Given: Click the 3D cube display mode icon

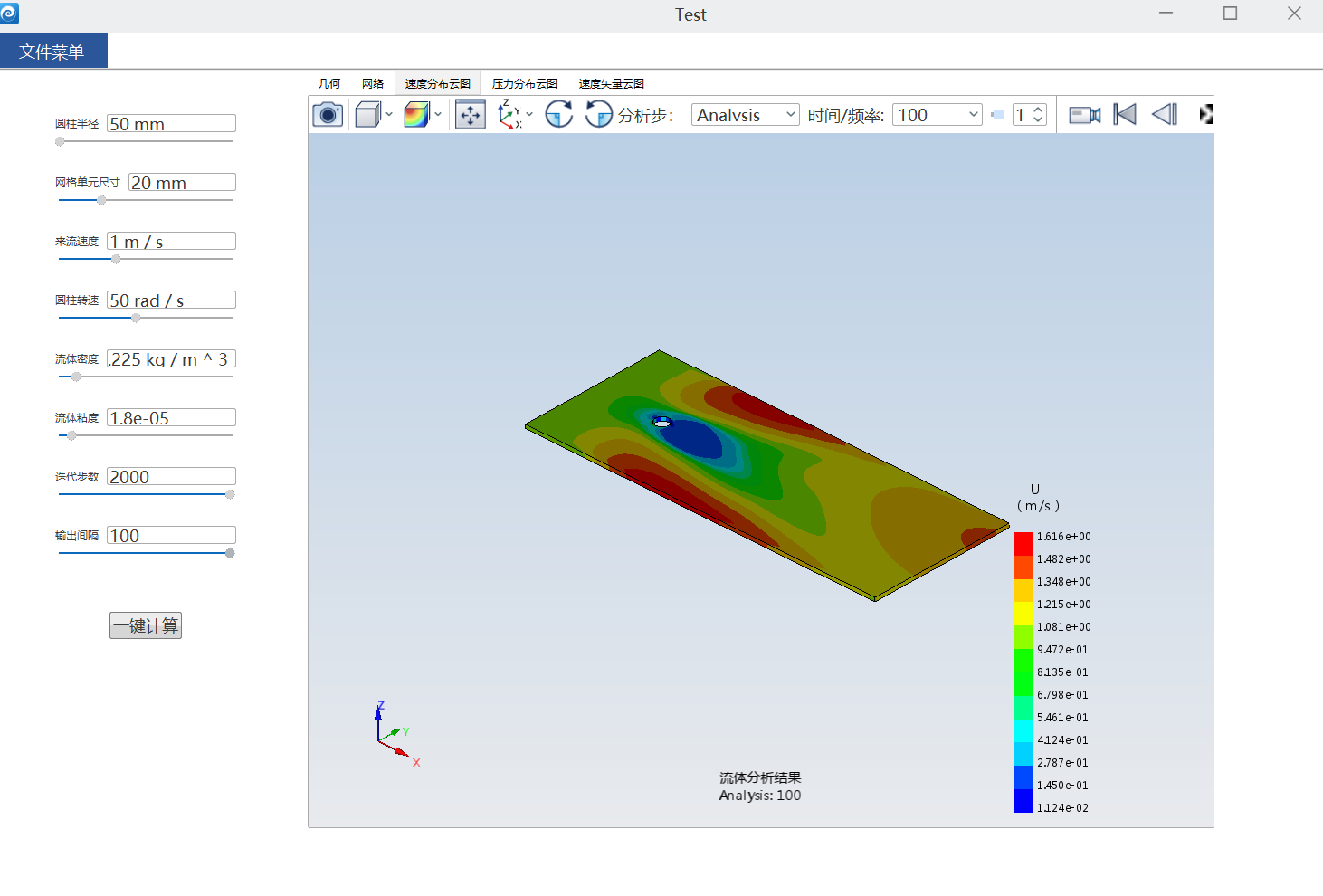Looking at the screenshot, I should (x=367, y=115).
